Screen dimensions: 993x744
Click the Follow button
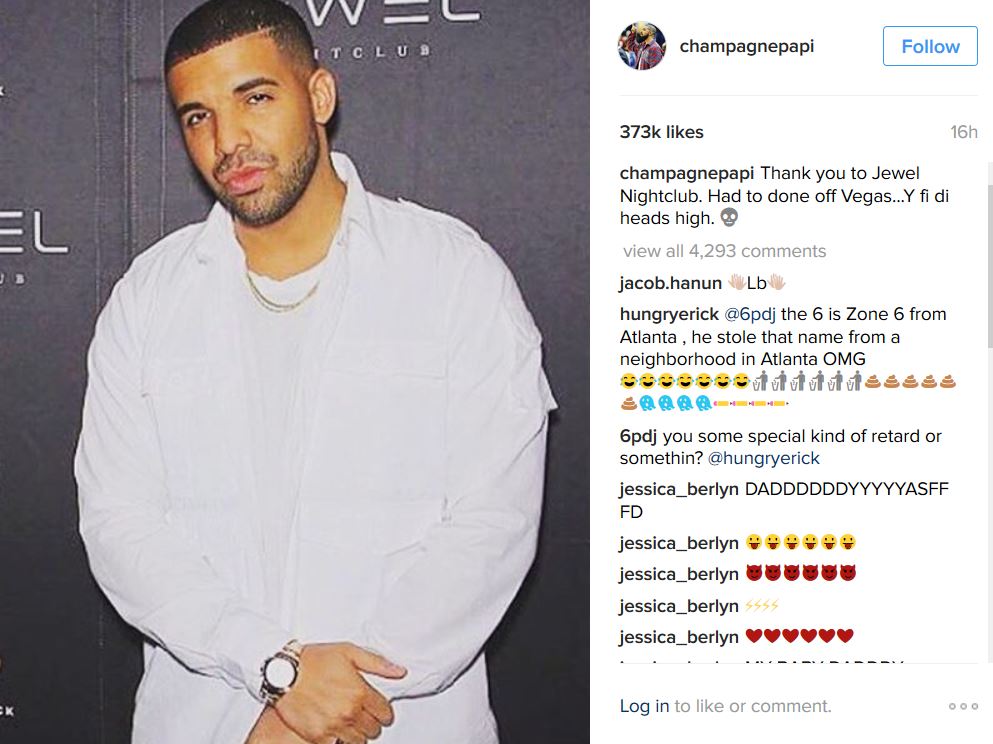(930, 46)
